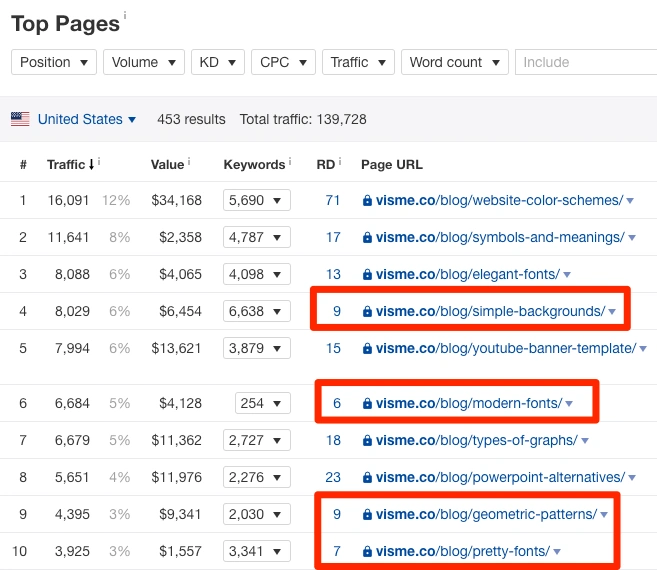657x570 pixels.
Task: Click the info icon next to Keywords header
Action: [x=290, y=161]
